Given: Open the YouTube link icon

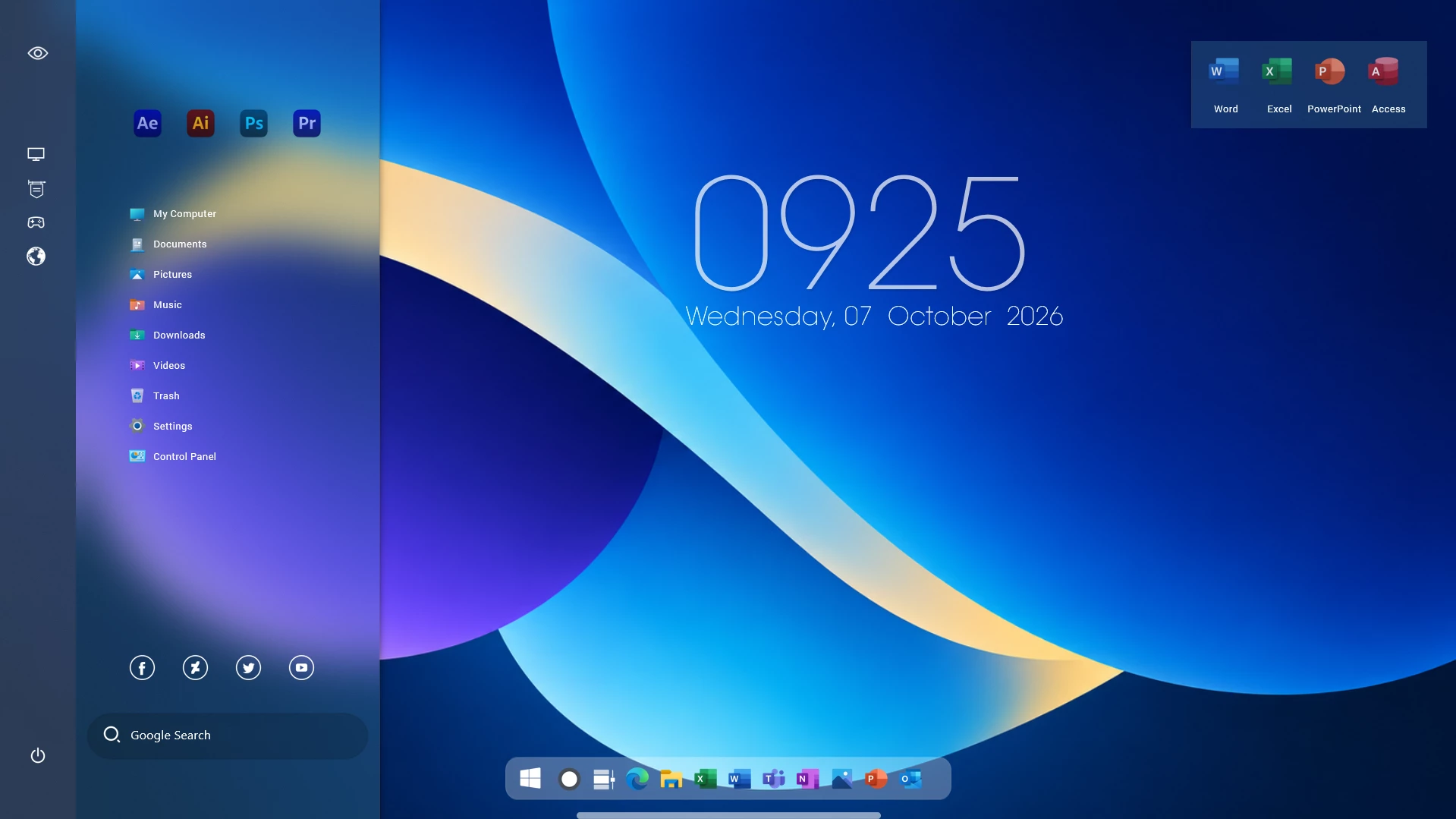Looking at the screenshot, I should click(301, 668).
